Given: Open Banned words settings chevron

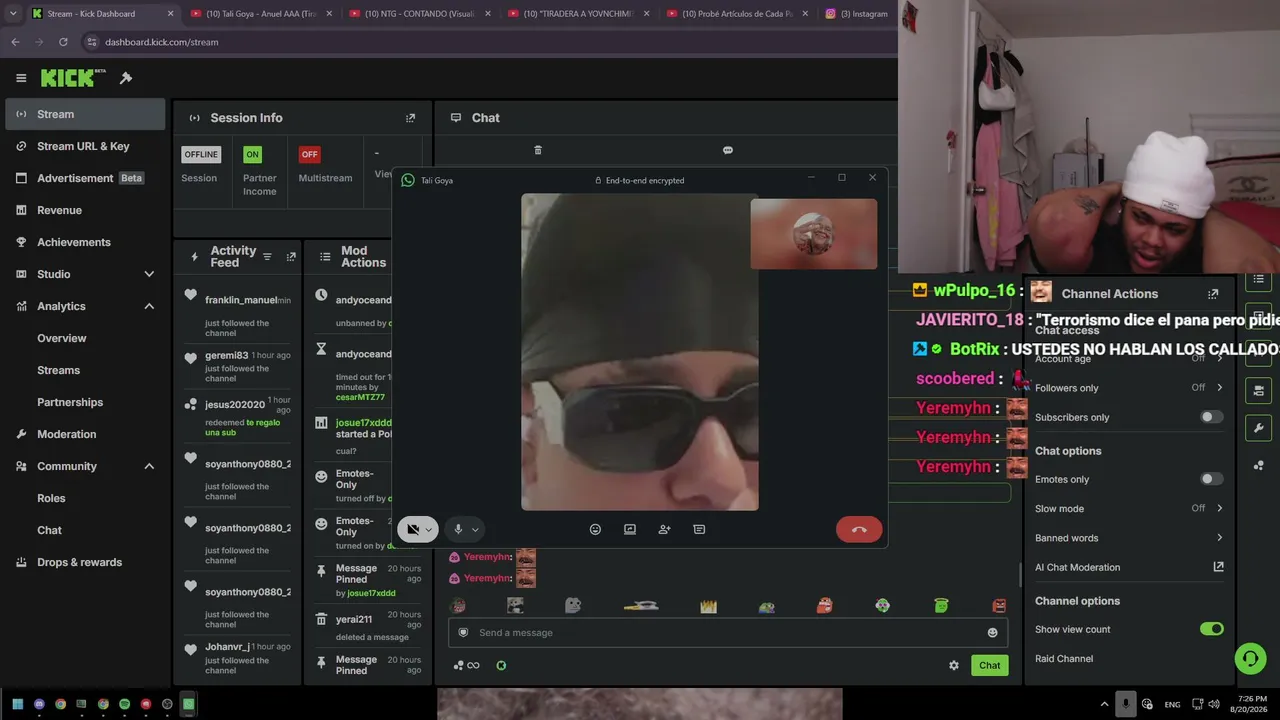Looking at the screenshot, I should (x=1219, y=538).
